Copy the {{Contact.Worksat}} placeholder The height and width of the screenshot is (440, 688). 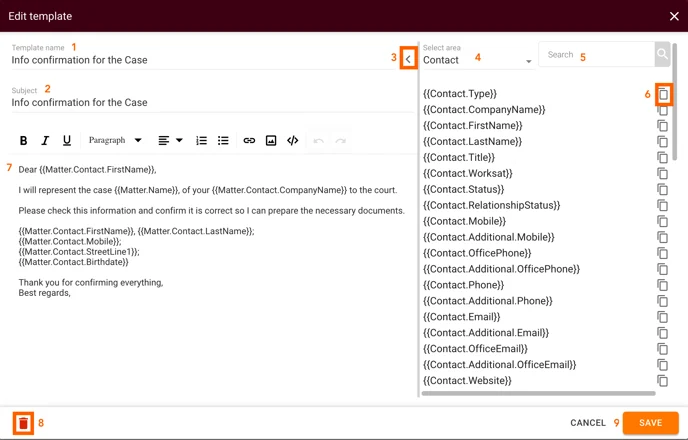coord(663,174)
